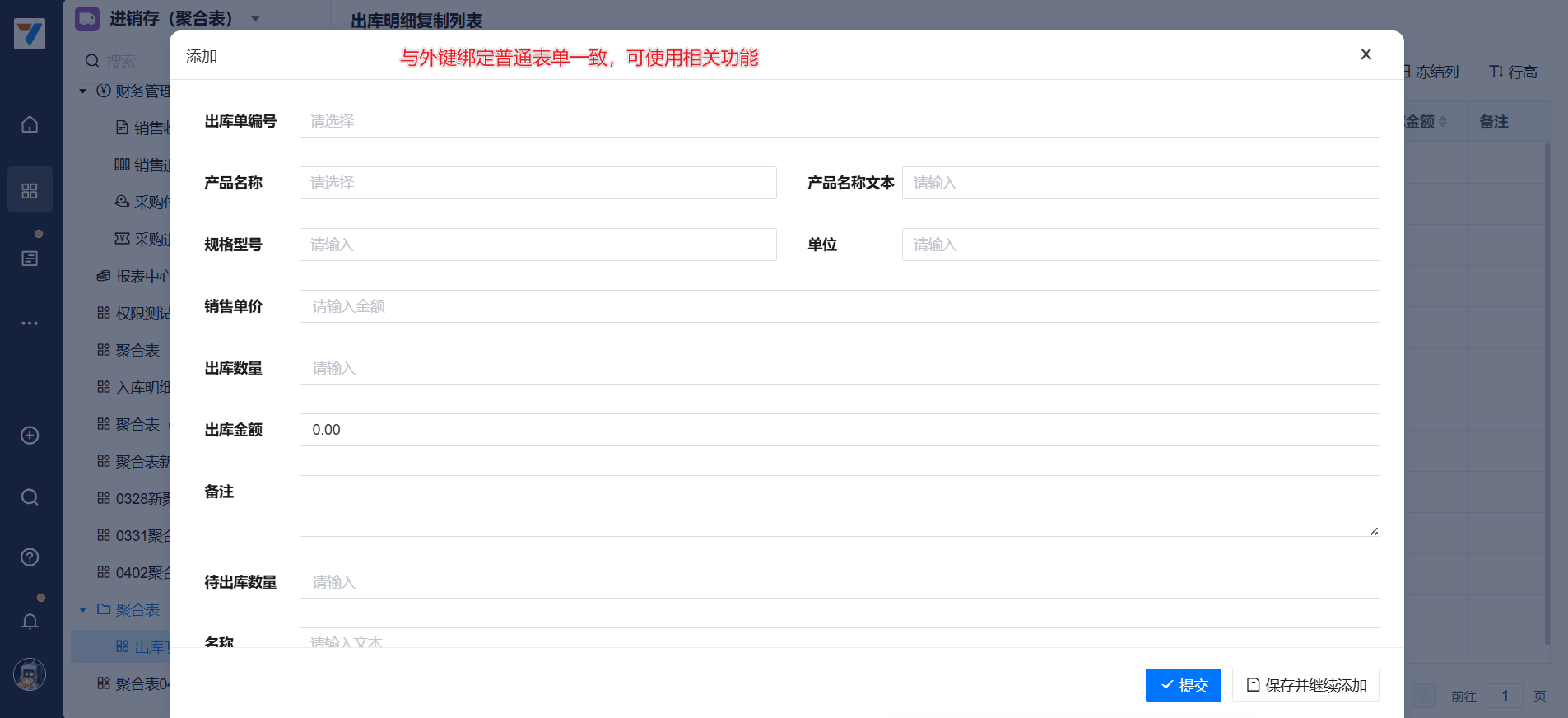Screen dimensions: 1568x718
Task: Collapse the 财务管理 tree node arrow
Action: [x=82, y=91]
